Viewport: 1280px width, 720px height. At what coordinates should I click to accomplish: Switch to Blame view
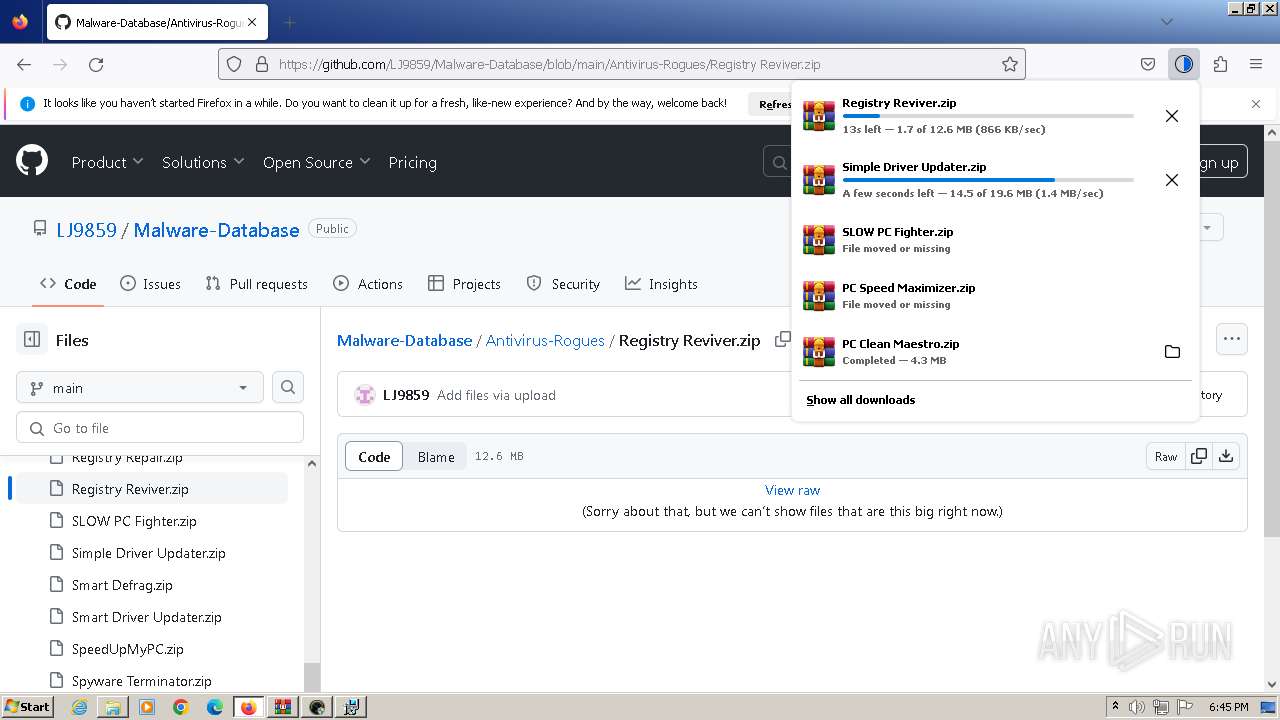point(436,456)
